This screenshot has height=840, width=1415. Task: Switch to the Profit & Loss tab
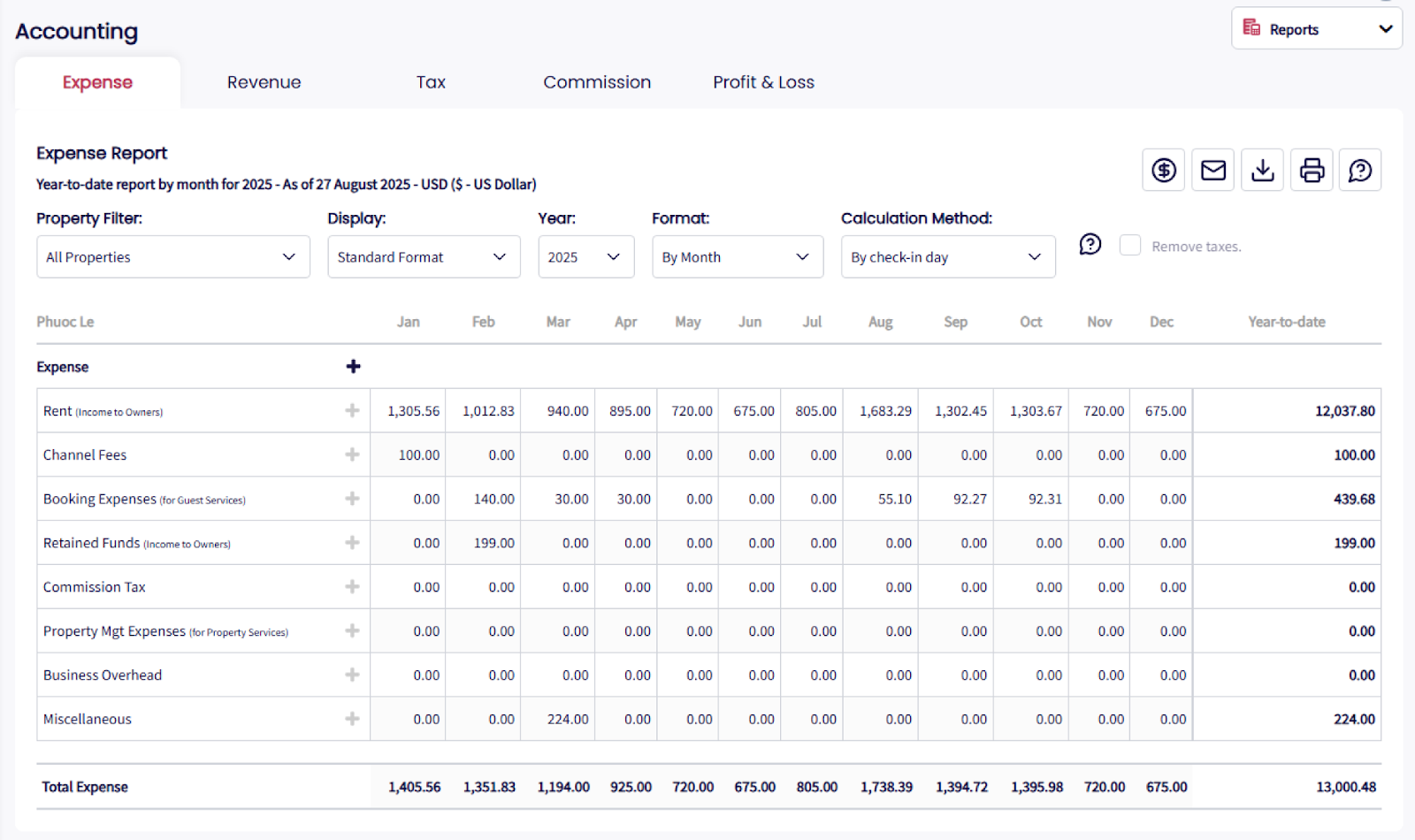tap(763, 82)
